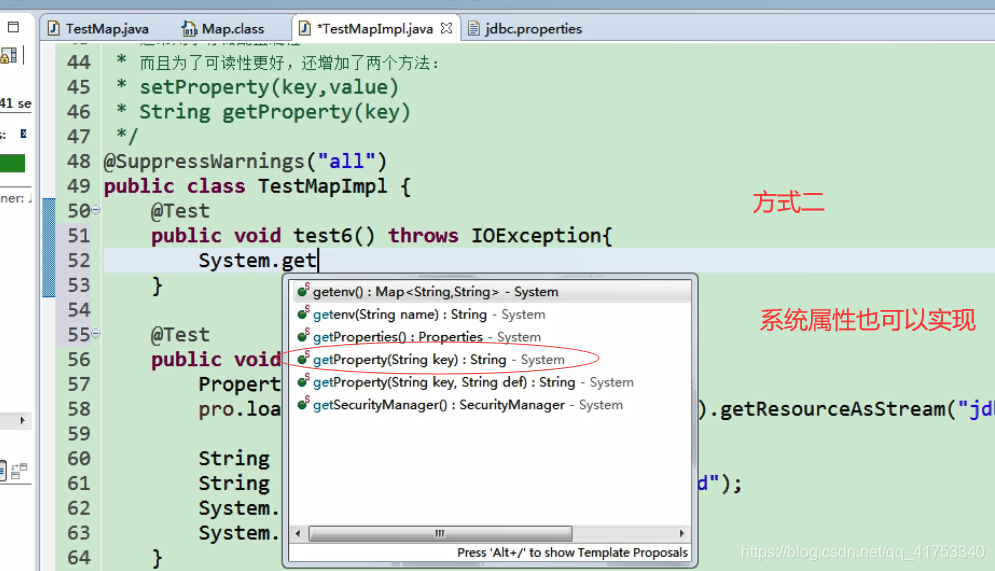Screen dimensions: 995x571
Task: Click the Map.class file icon
Action: pyautogui.click(x=189, y=29)
